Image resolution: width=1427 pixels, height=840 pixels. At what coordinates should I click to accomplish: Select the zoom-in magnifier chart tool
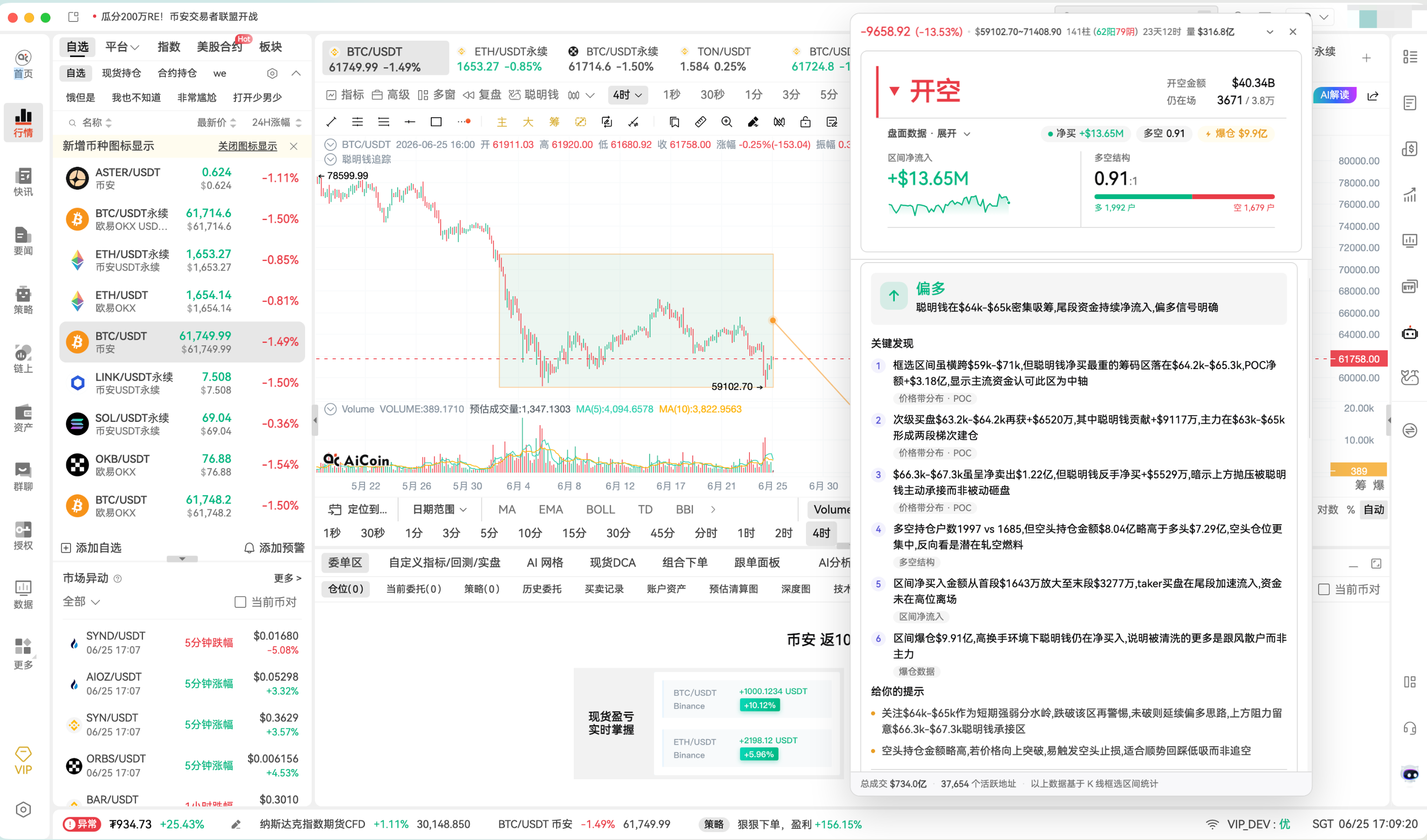(x=727, y=121)
